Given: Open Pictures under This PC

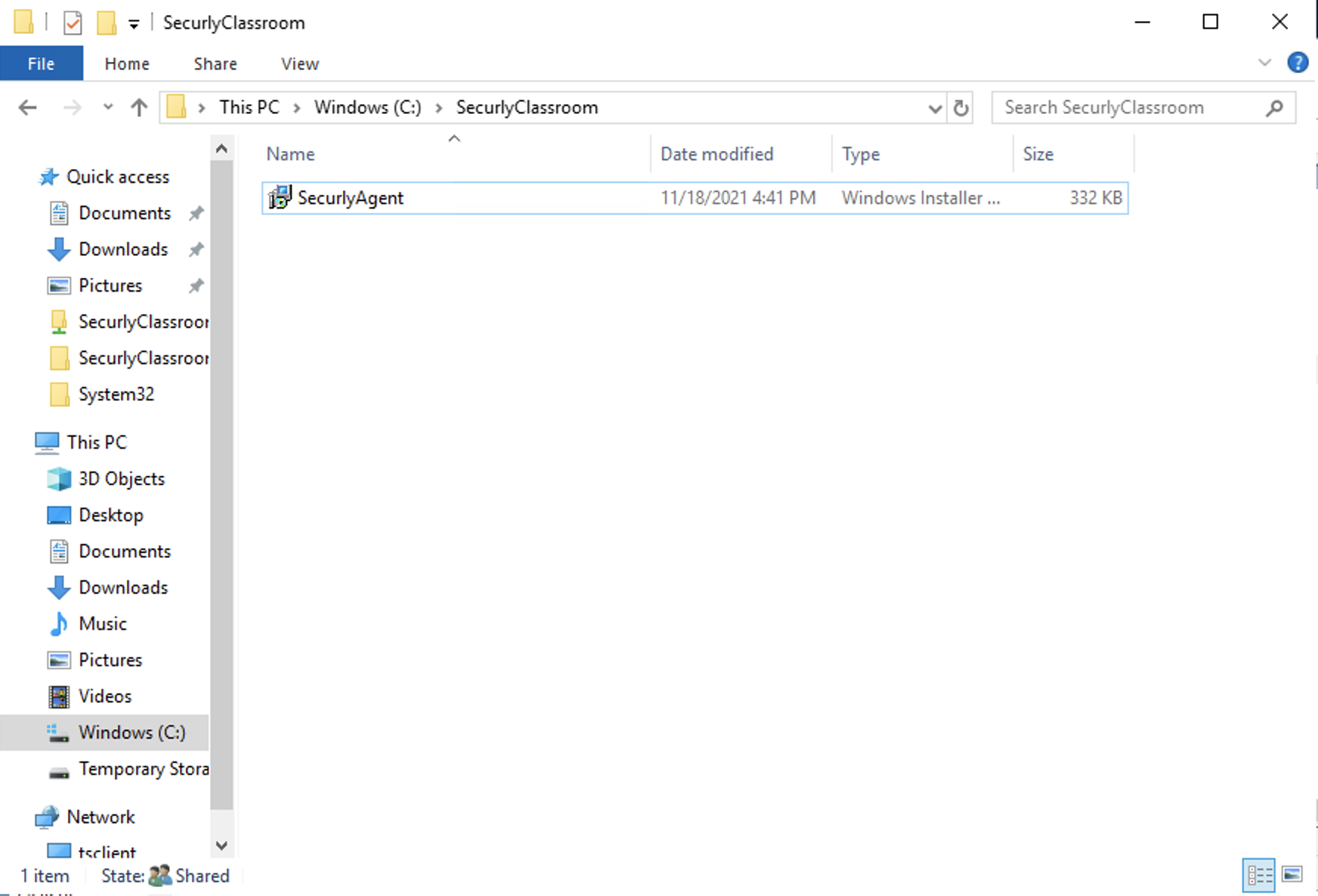Looking at the screenshot, I should click(x=110, y=660).
